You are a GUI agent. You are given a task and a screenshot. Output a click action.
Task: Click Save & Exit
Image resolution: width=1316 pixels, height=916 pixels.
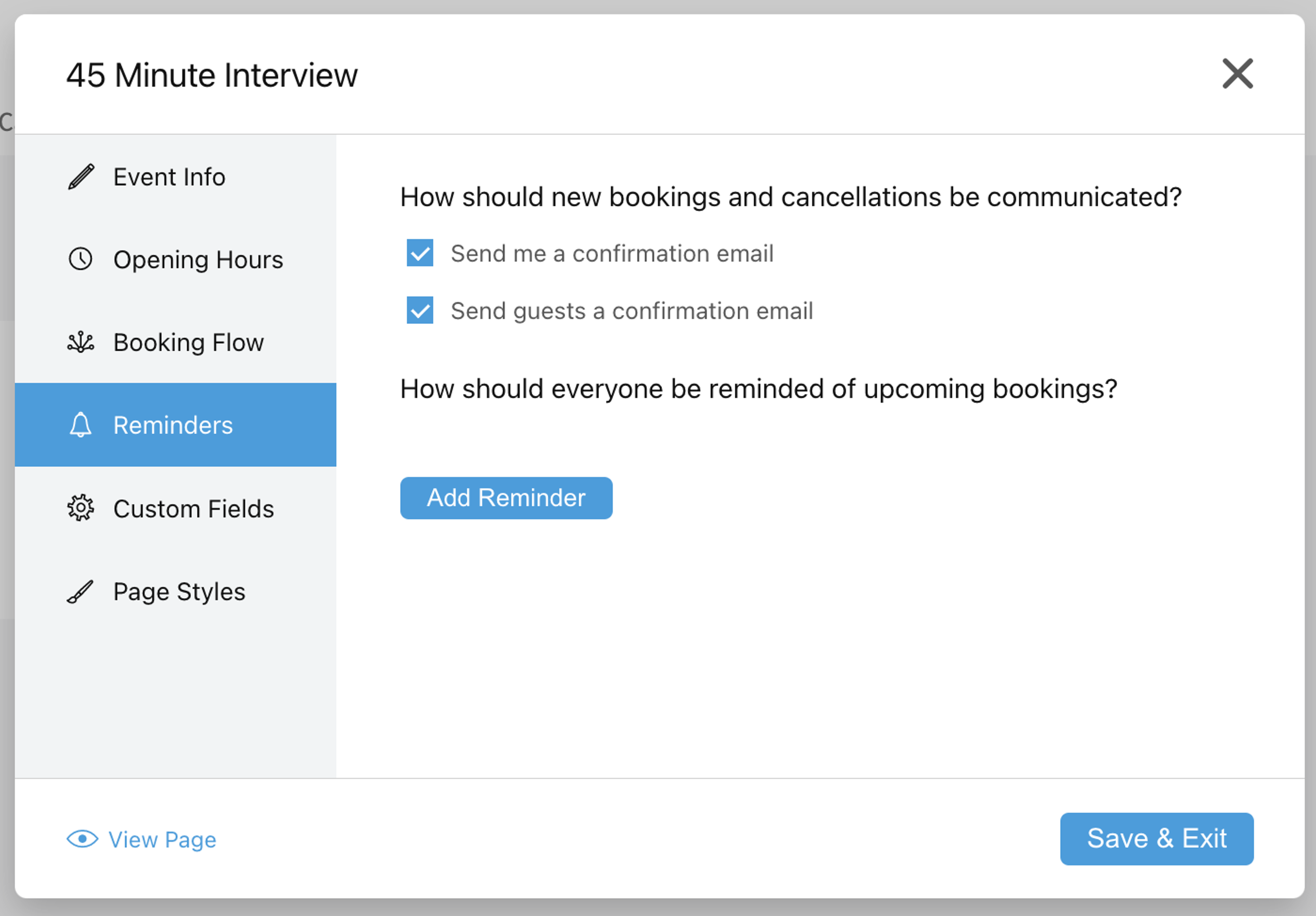[x=1157, y=839]
